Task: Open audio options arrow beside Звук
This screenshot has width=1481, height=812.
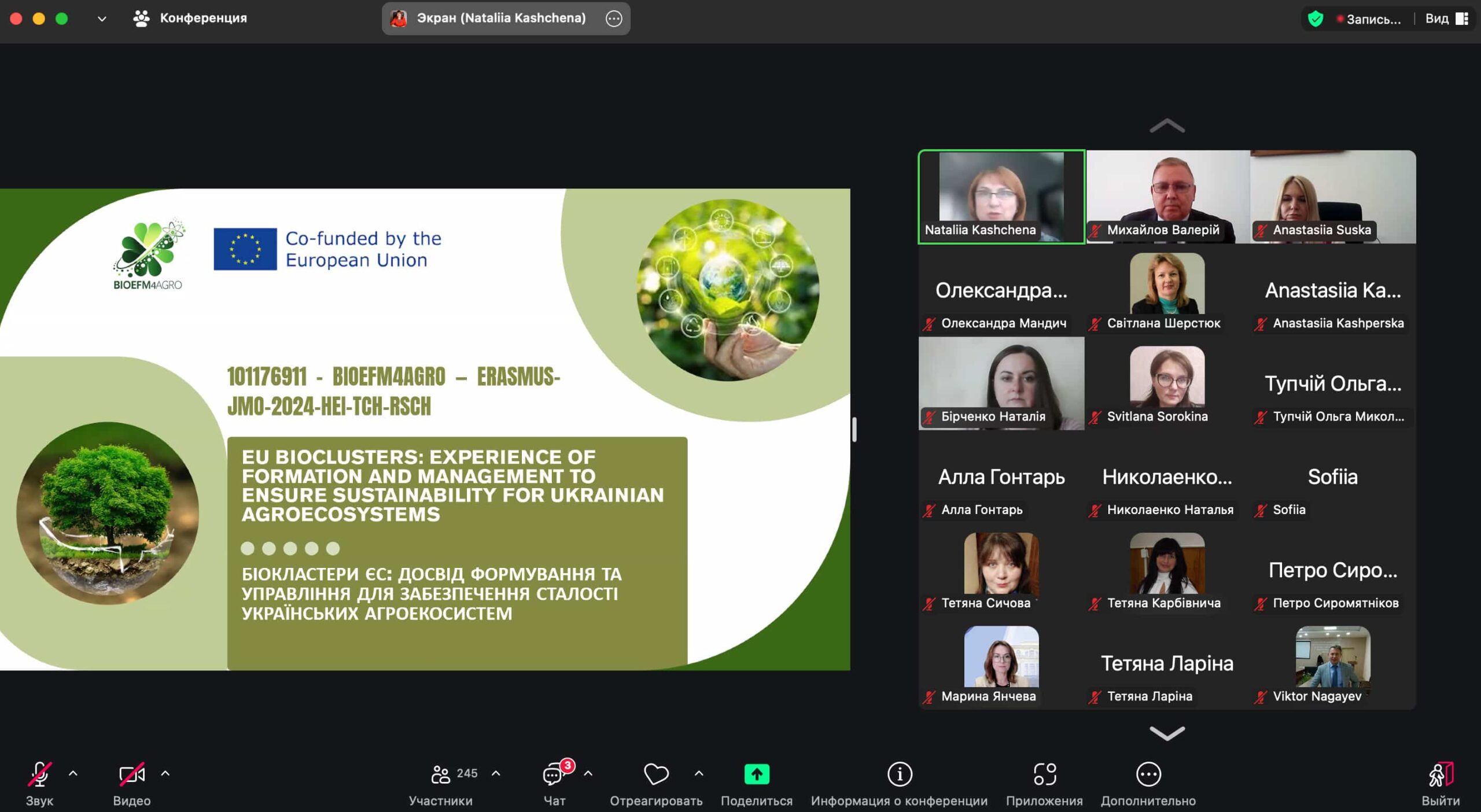Action: point(73,773)
